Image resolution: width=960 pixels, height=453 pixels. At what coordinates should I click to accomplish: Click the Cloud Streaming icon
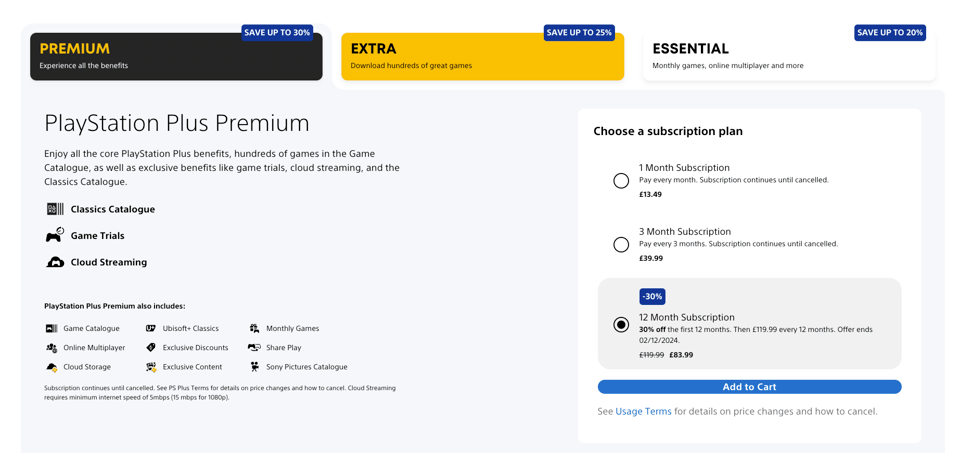[x=55, y=262]
